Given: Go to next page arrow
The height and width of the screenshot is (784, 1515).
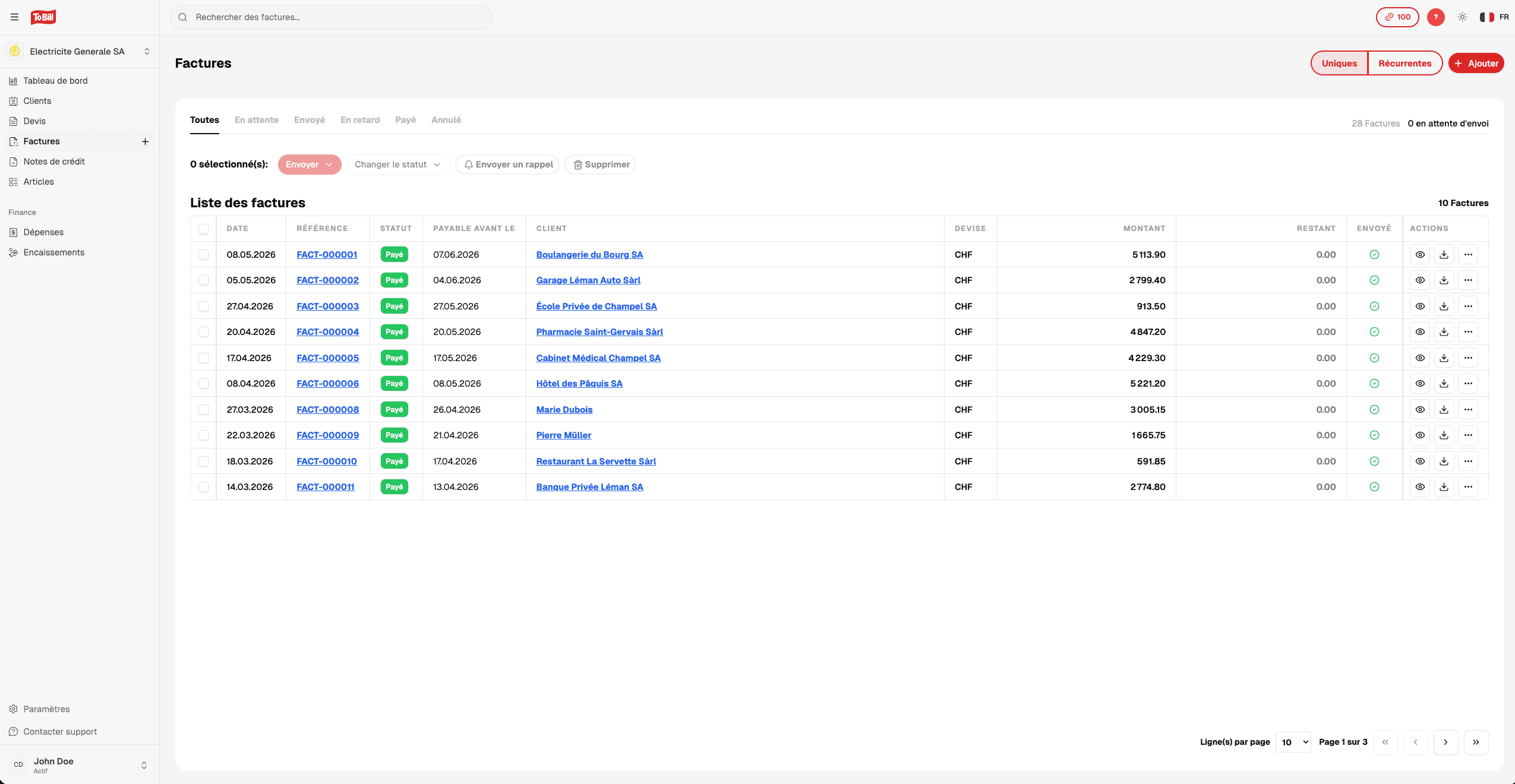Looking at the screenshot, I should coord(1445,742).
